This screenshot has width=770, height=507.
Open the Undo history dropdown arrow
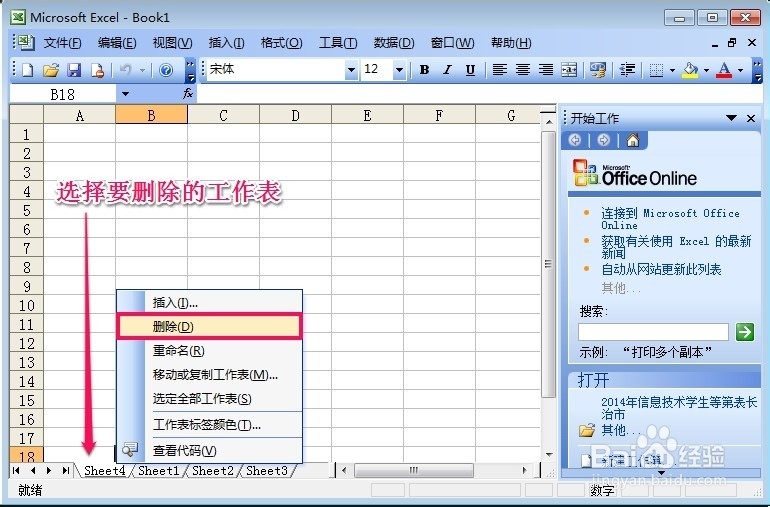click(142, 70)
